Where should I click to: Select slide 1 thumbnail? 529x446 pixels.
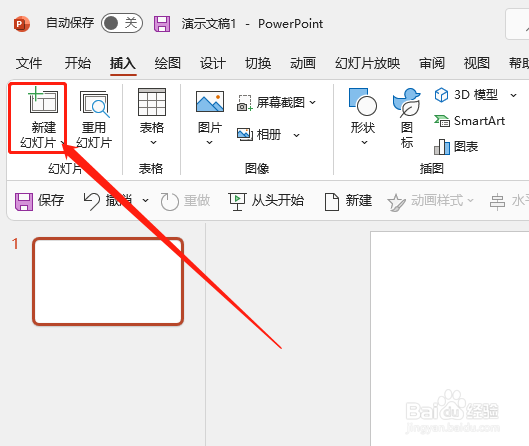[108, 282]
